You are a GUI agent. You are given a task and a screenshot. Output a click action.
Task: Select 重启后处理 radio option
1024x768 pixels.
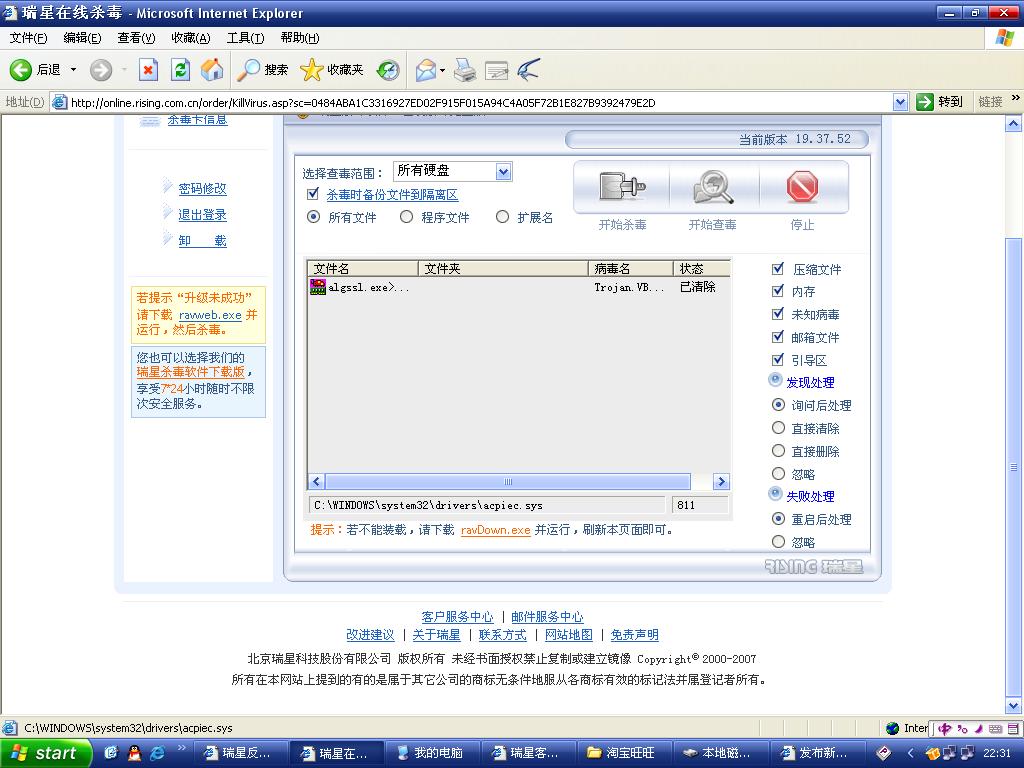(x=778, y=519)
